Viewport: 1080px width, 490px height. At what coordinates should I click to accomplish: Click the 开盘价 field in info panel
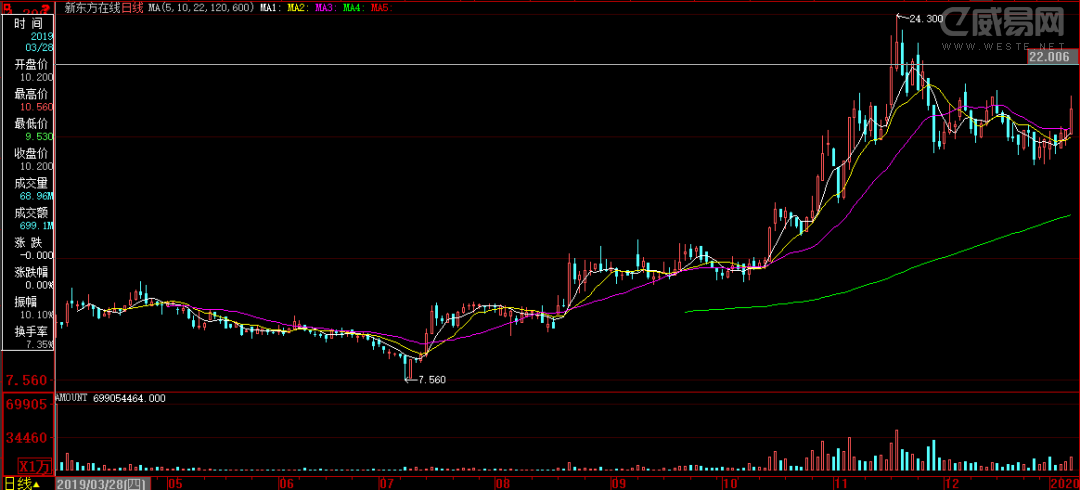coord(30,64)
